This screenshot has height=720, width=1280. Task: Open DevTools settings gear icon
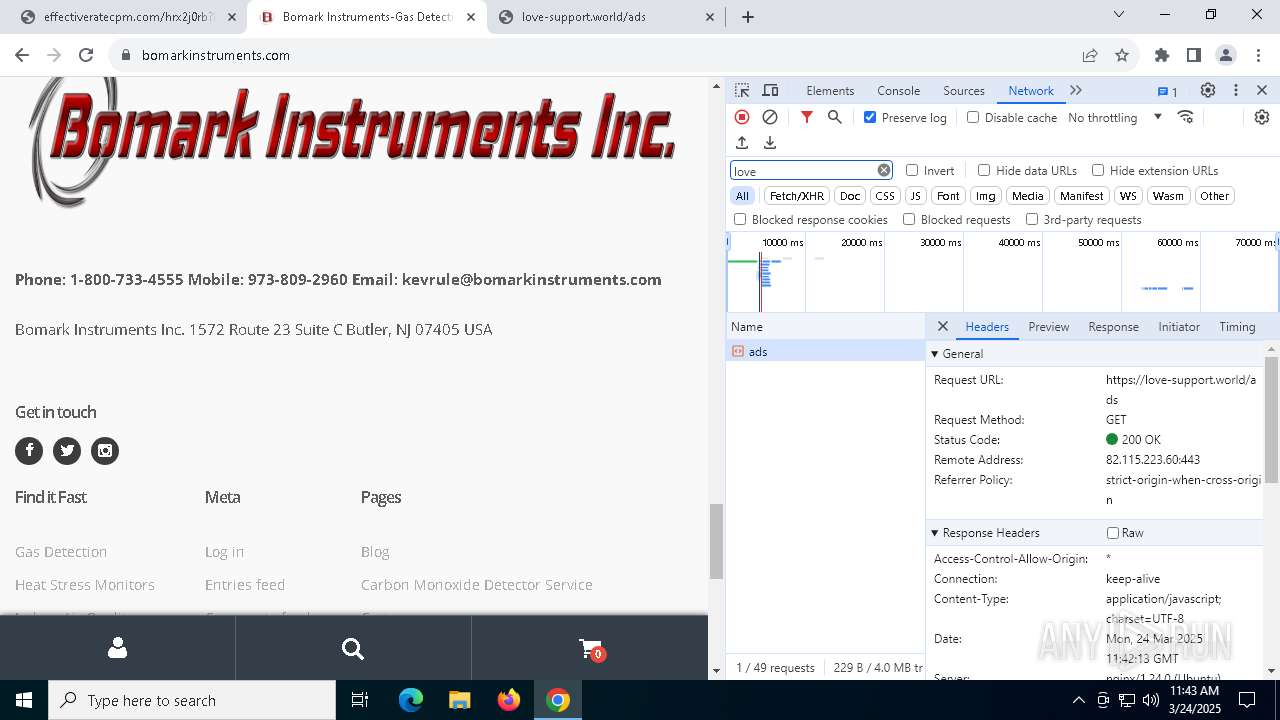1208,90
